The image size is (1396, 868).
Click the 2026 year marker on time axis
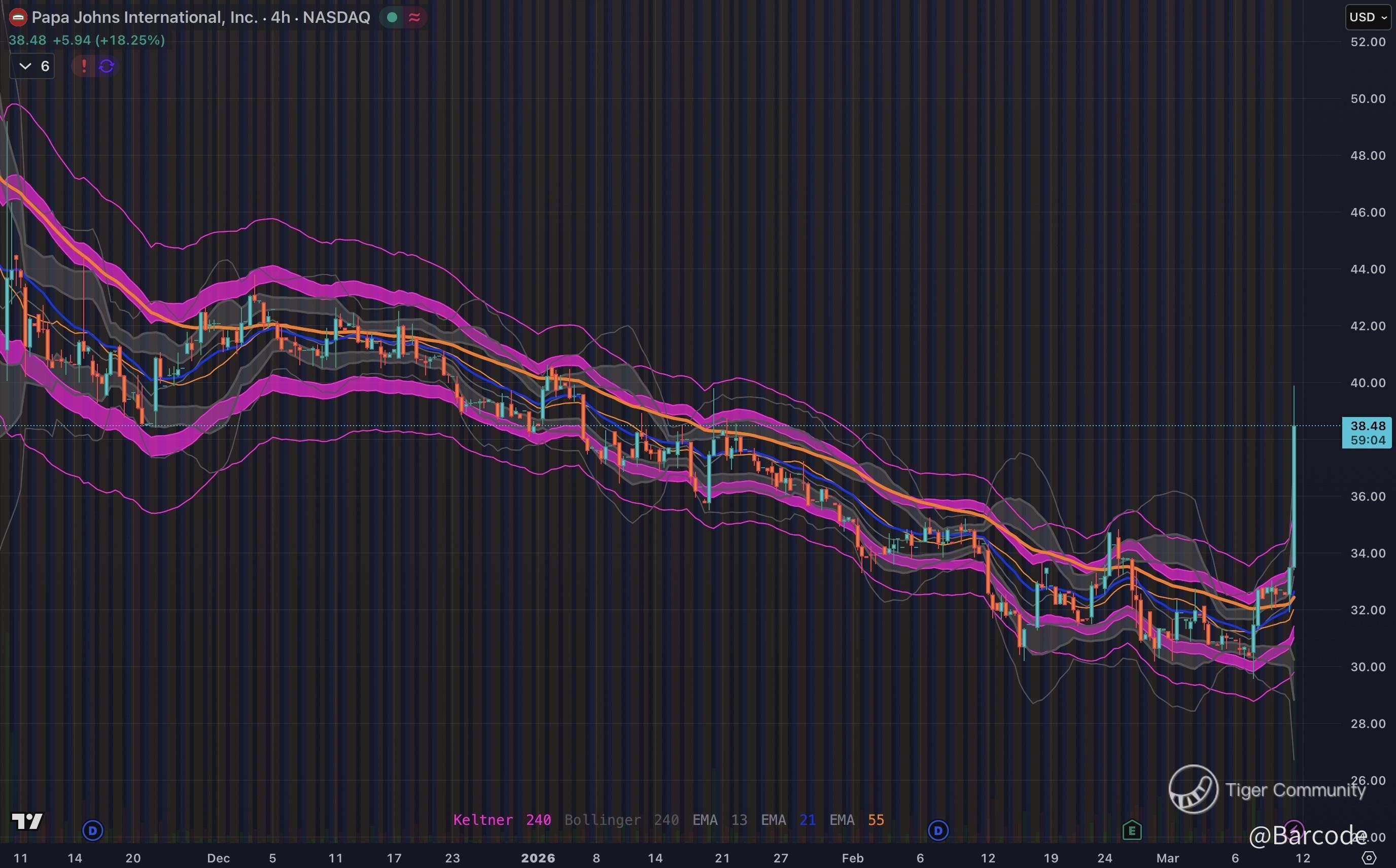[537, 858]
